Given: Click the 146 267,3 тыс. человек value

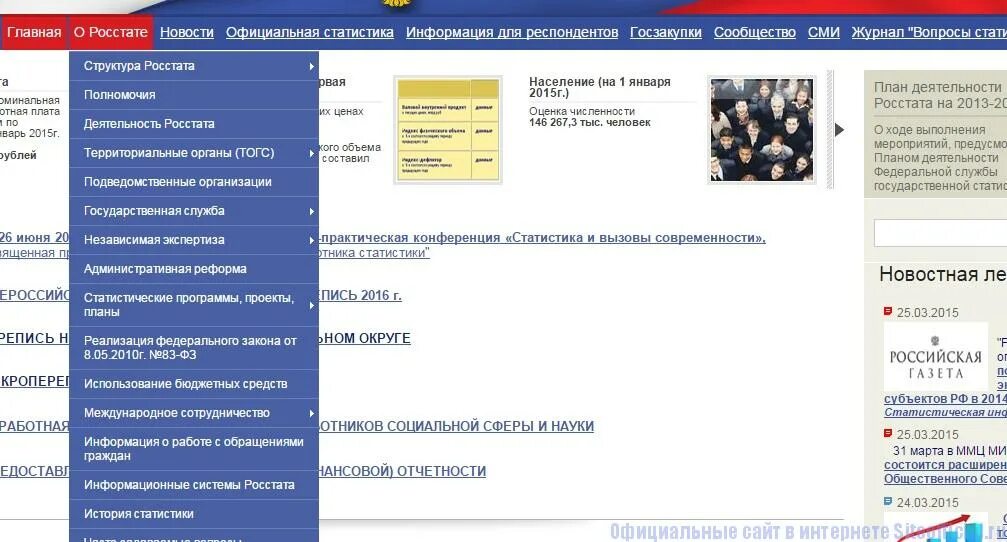Looking at the screenshot, I should [x=590, y=123].
